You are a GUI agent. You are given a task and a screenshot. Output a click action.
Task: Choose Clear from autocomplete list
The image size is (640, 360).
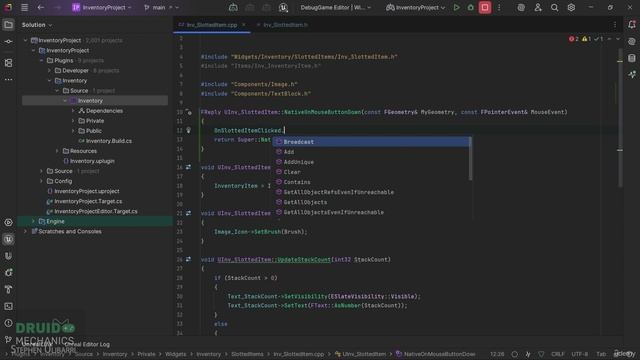(371, 172)
